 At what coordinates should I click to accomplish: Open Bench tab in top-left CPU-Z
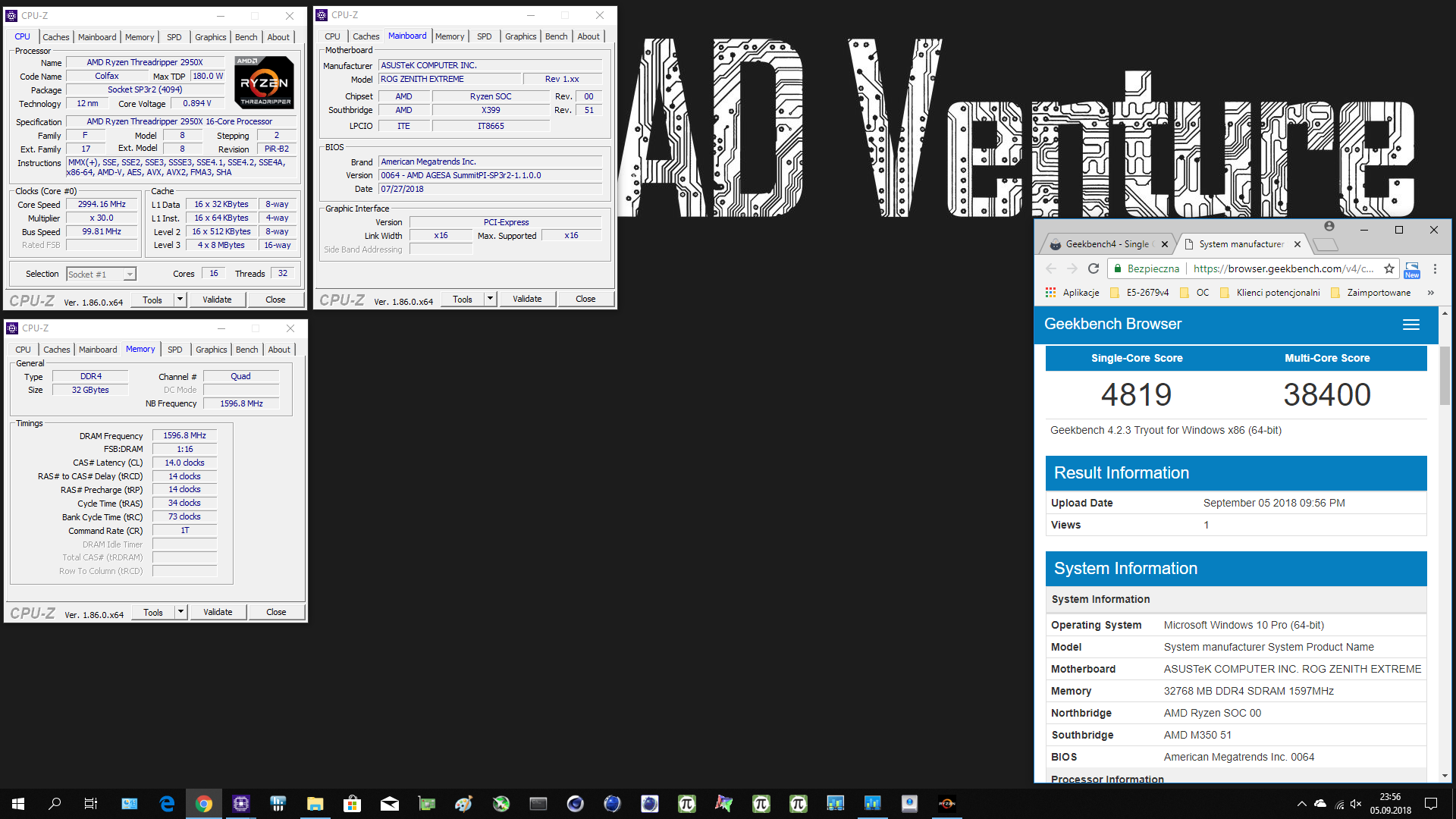(x=246, y=37)
